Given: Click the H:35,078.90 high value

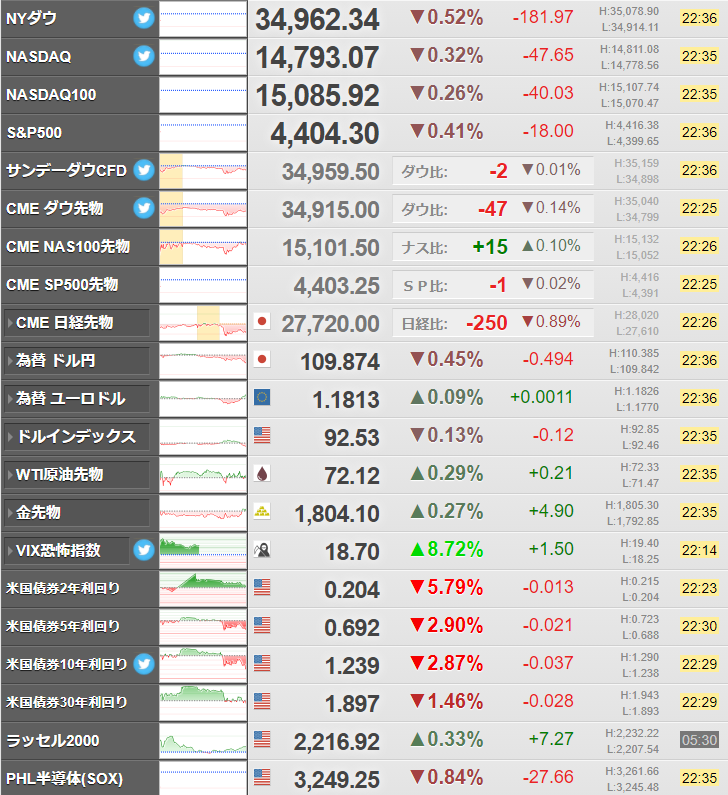Looking at the screenshot, I should [629, 11].
